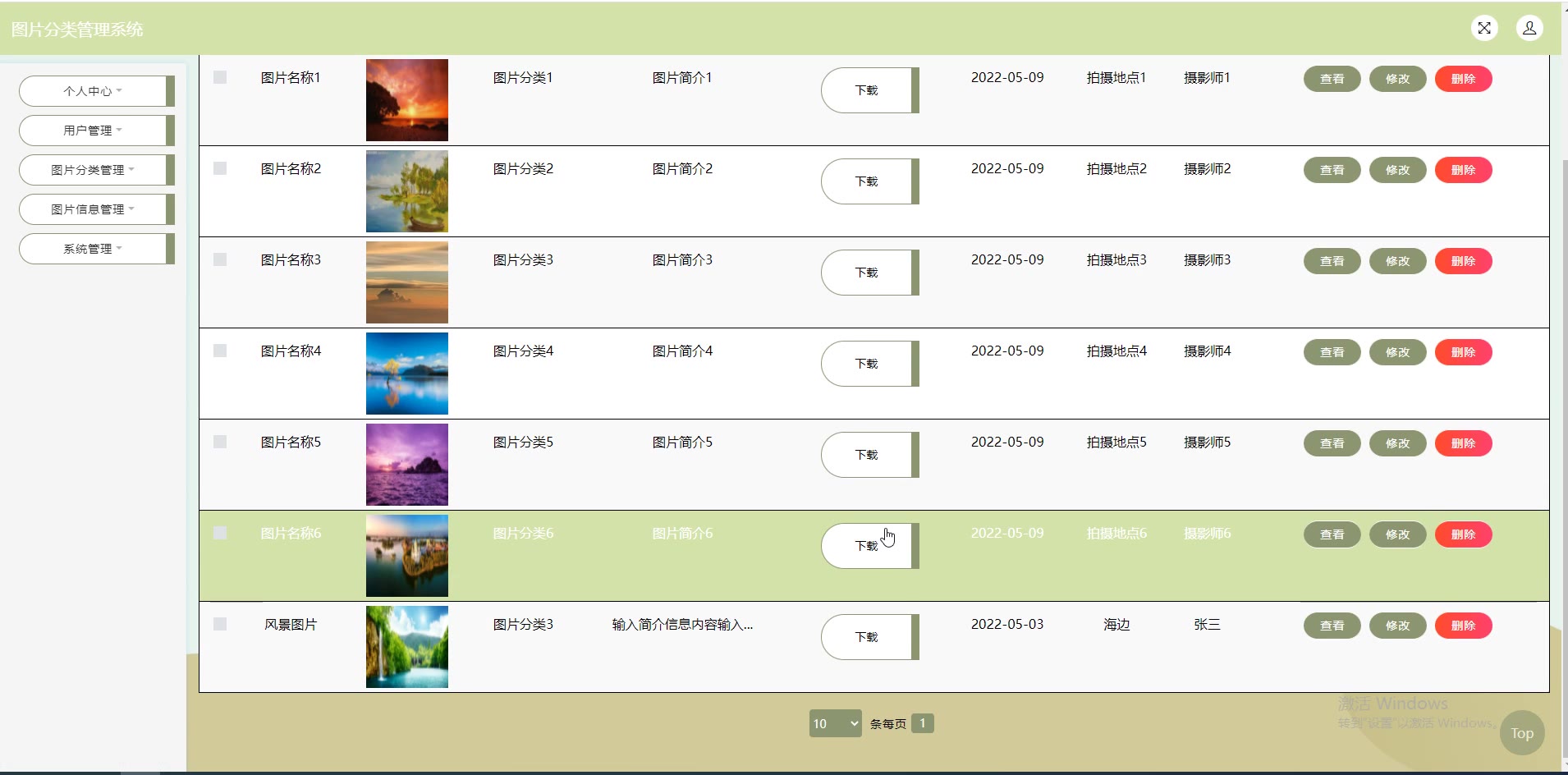Edit 图片名称5 with 修改 button
The height and width of the screenshot is (775, 1568).
(1398, 443)
